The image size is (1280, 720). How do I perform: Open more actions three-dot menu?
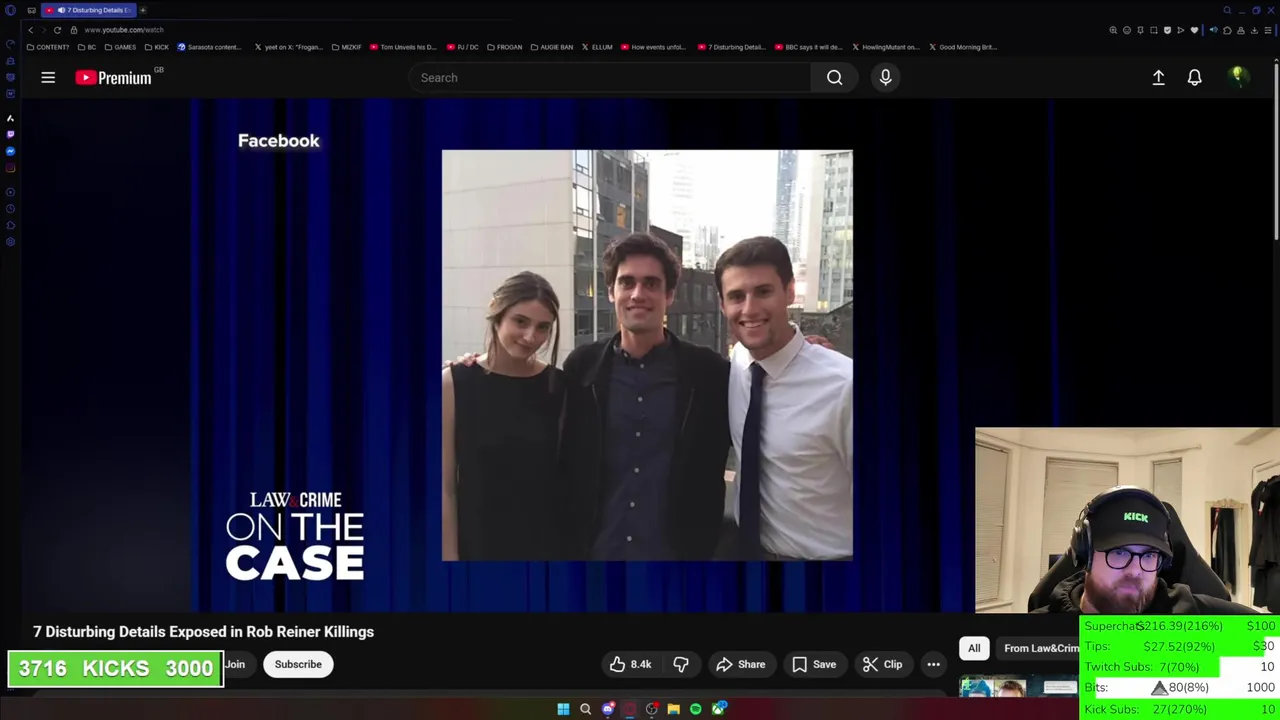[933, 664]
